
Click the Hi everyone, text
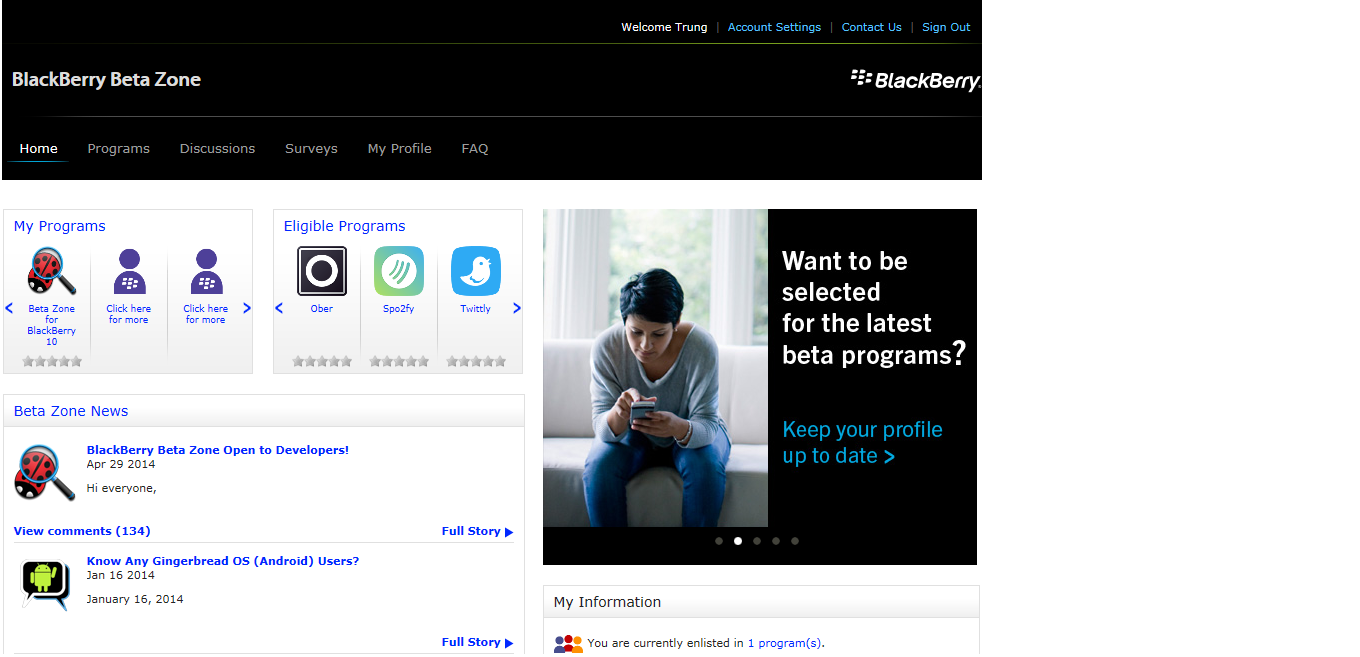pyautogui.click(x=122, y=488)
